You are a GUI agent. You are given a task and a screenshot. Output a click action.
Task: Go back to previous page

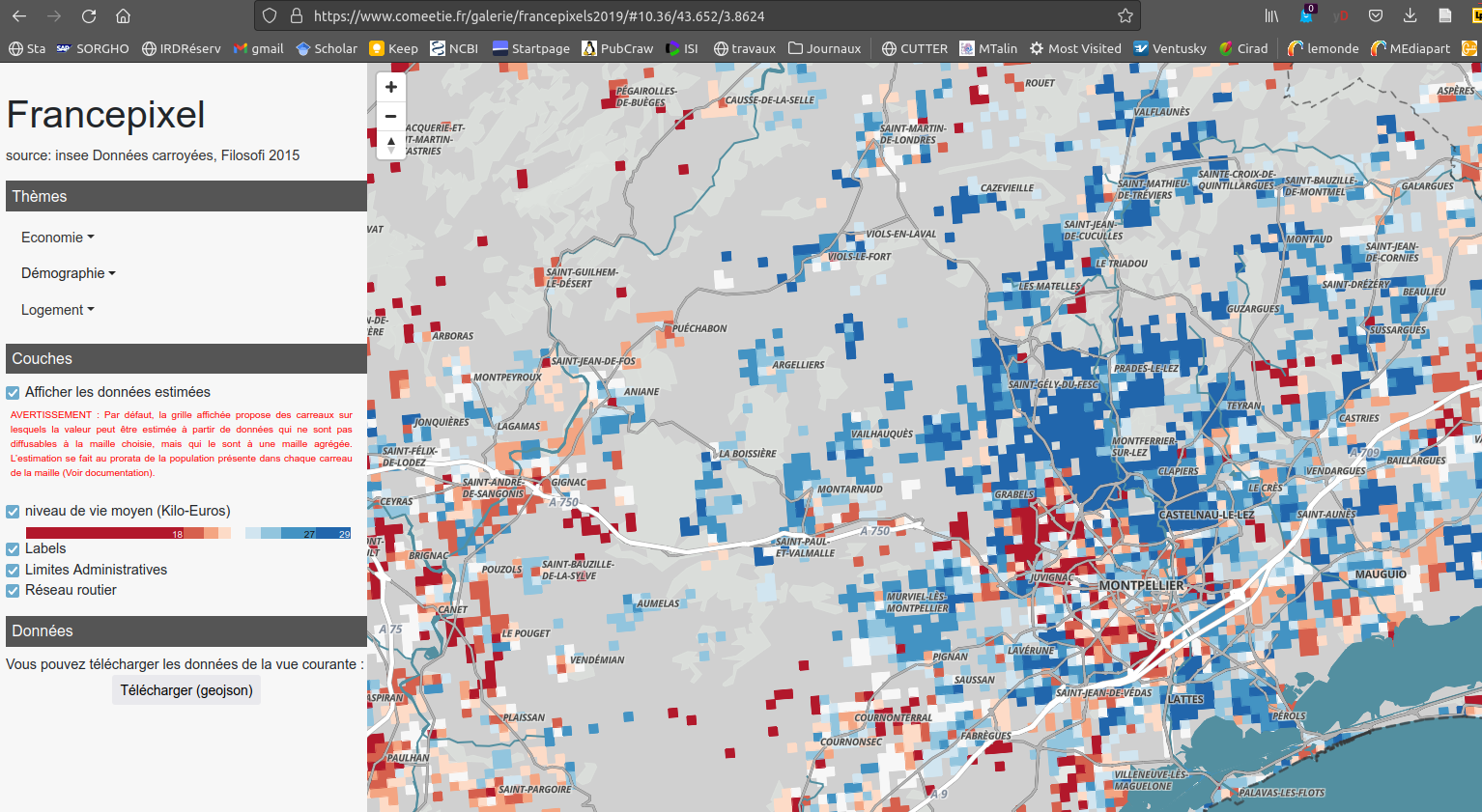[19, 16]
